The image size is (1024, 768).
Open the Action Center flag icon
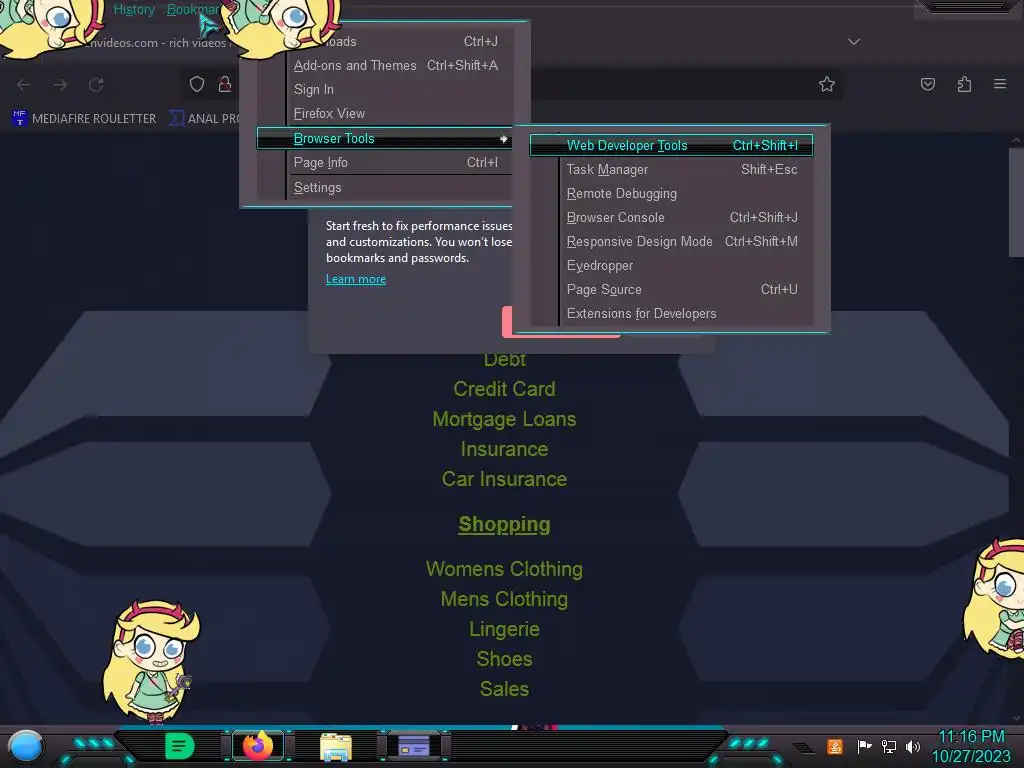(x=864, y=746)
